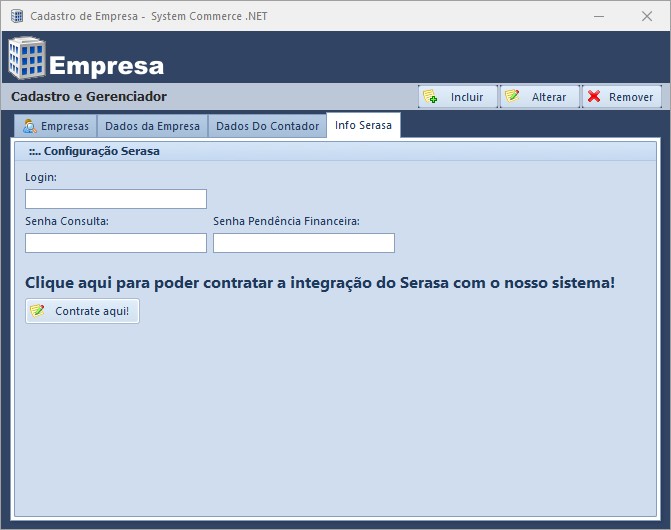Select the Info Serasa tab
Image resolution: width=671 pixels, height=530 pixels.
tap(363, 125)
